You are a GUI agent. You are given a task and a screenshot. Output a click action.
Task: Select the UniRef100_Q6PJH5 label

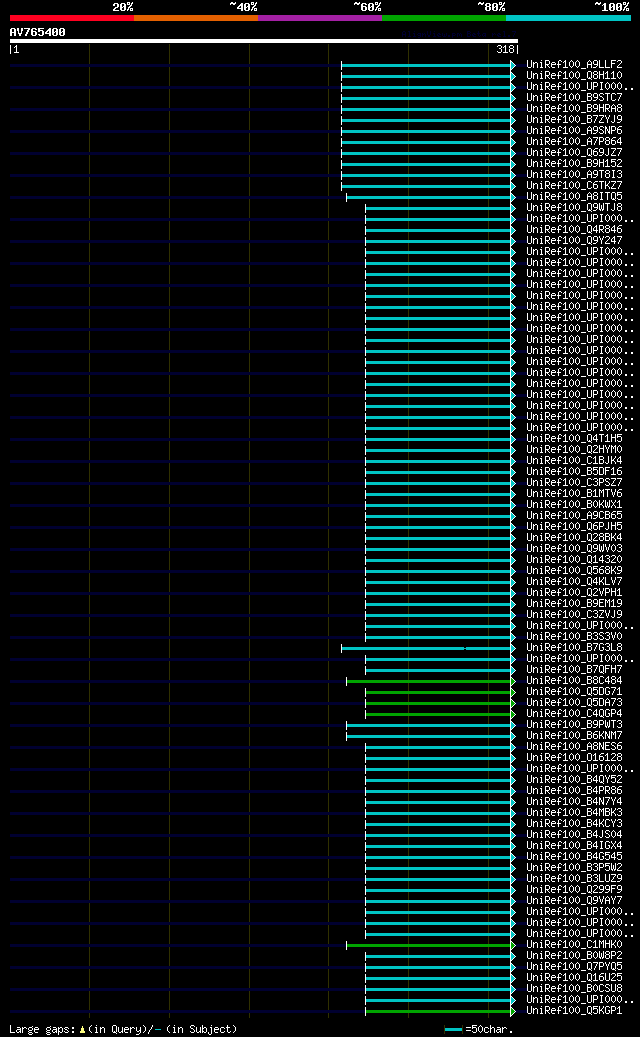(x=574, y=526)
